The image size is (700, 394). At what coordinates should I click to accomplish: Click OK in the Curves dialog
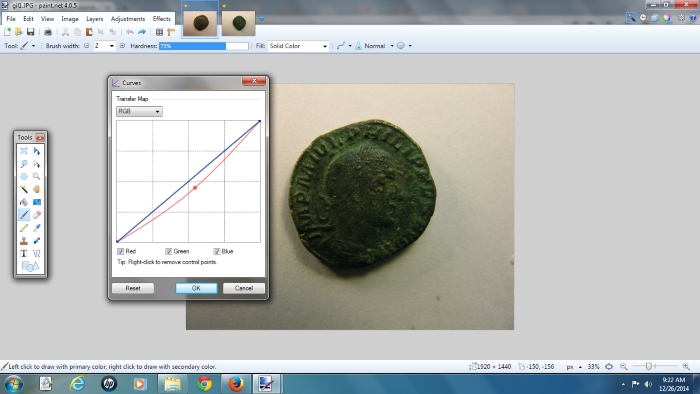196,288
